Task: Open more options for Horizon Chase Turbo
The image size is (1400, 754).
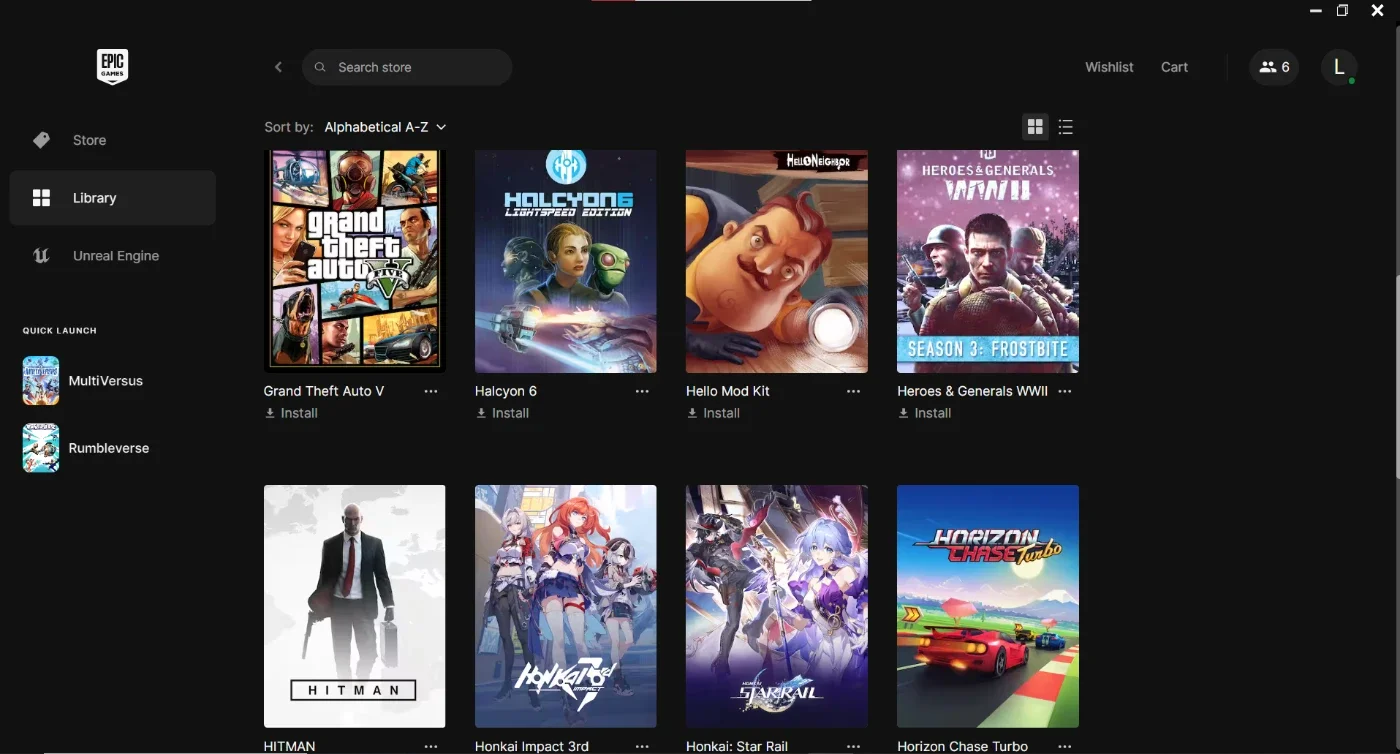Action: (x=1064, y=746)
